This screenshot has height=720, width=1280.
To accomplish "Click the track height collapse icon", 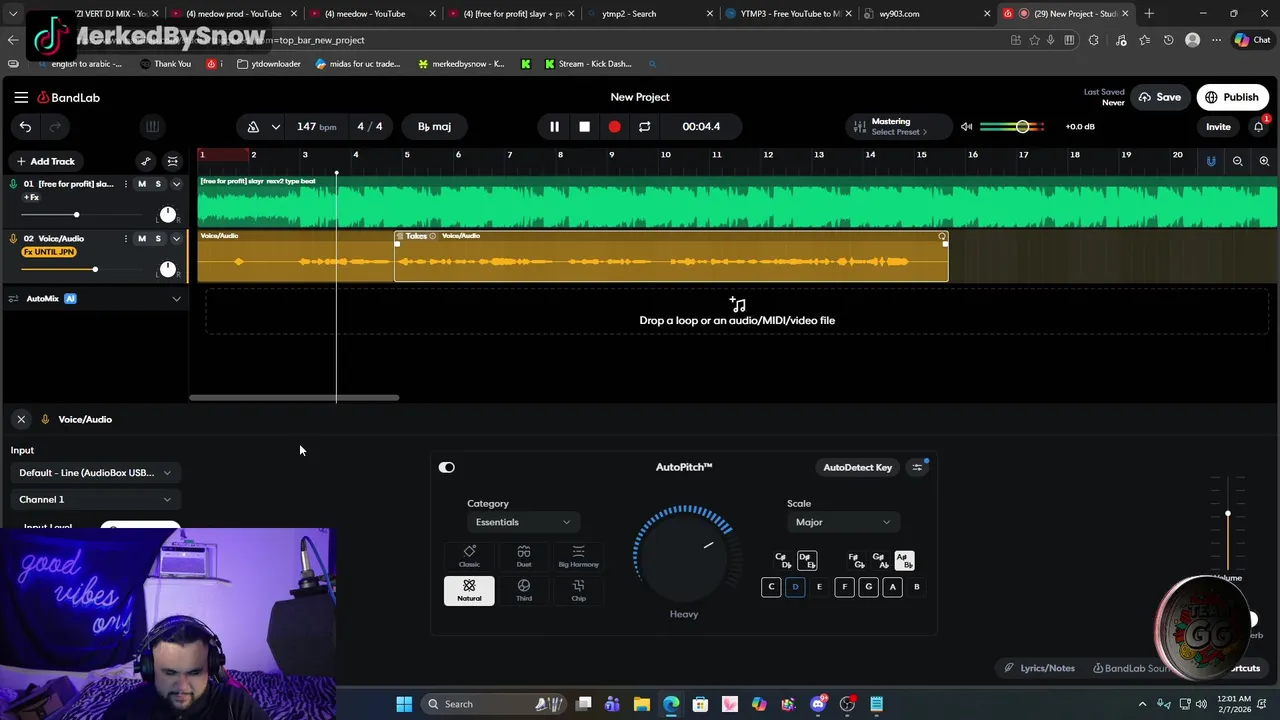I will 173,161.
